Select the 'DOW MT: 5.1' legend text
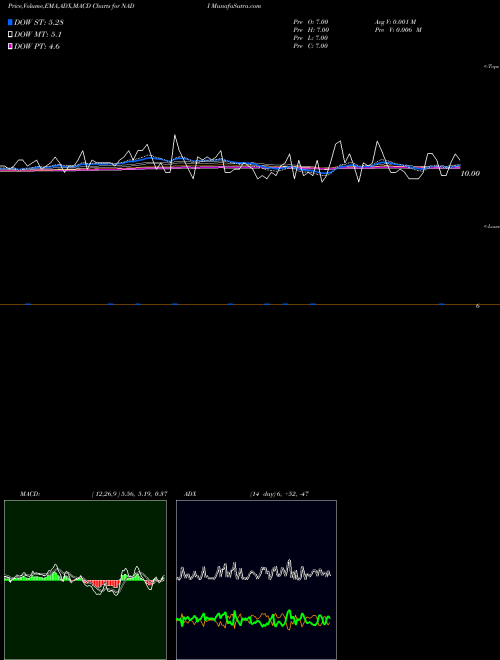 point(37,35)
